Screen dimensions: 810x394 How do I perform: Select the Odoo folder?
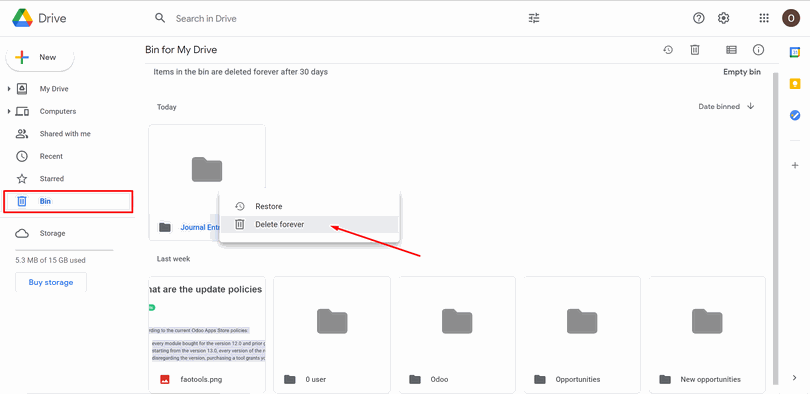point(457,335)
